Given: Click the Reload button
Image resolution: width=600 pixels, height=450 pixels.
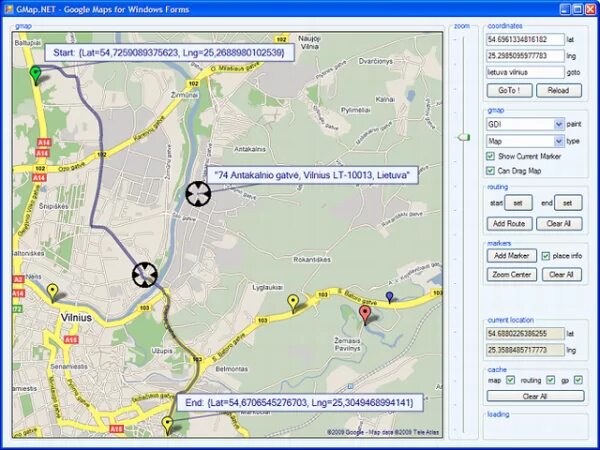Looking at the screenshot, I should coord(559,91).
